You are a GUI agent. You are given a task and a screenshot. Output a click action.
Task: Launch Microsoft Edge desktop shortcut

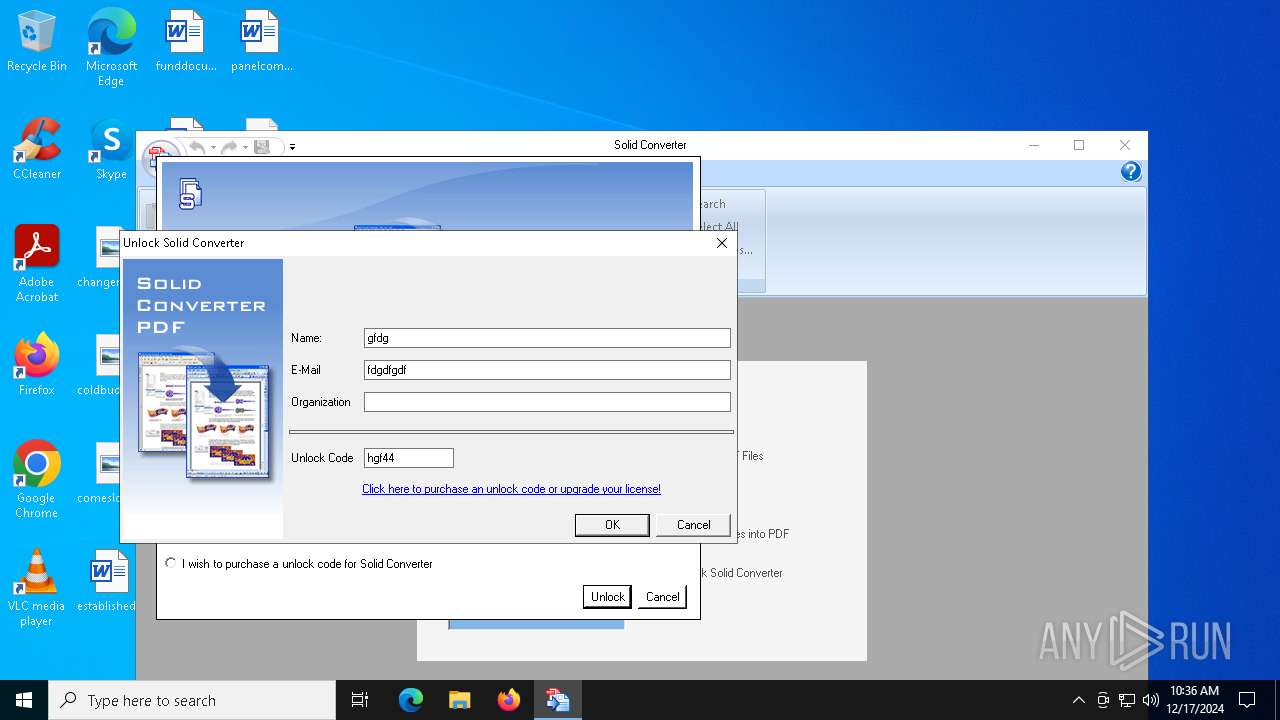(x=111, y=48)
